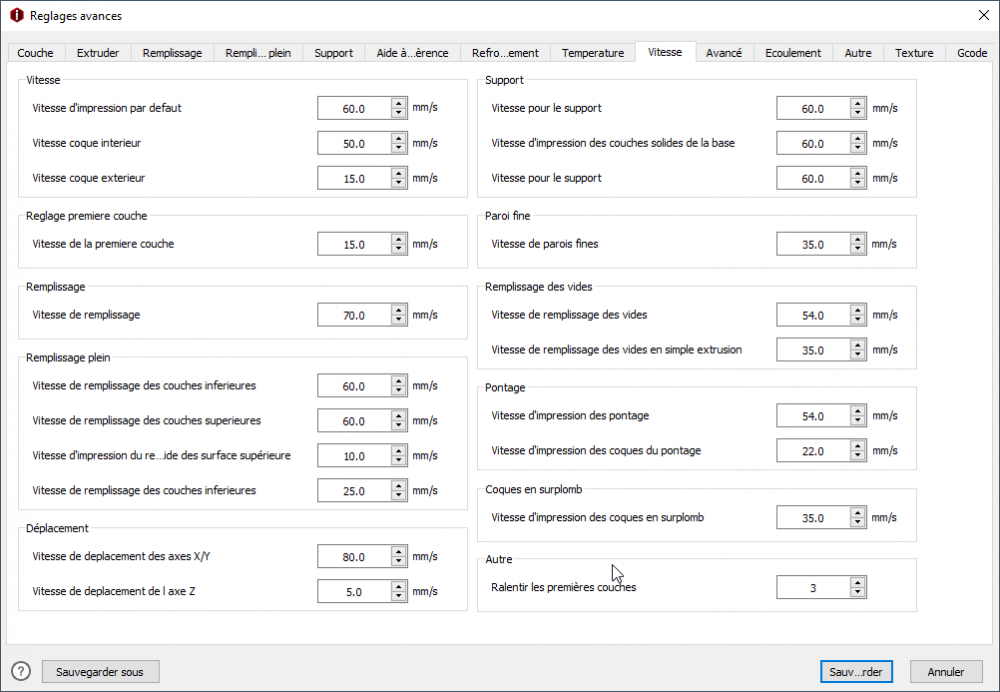Open the Temperature tab
The image size is (1000, 692).
coord(592,53)
